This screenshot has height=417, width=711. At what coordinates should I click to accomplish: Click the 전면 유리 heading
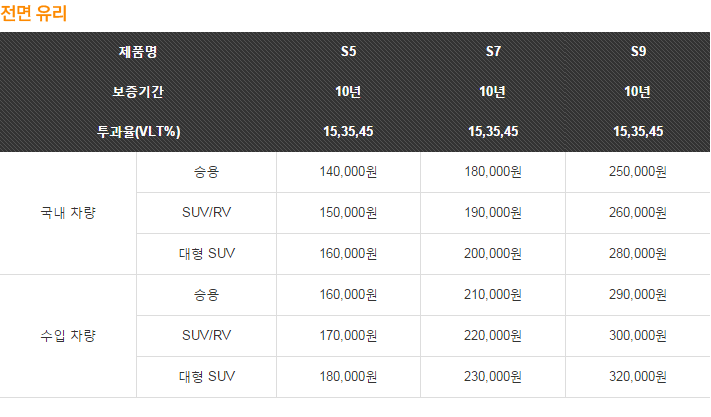[x=34, y=13]
